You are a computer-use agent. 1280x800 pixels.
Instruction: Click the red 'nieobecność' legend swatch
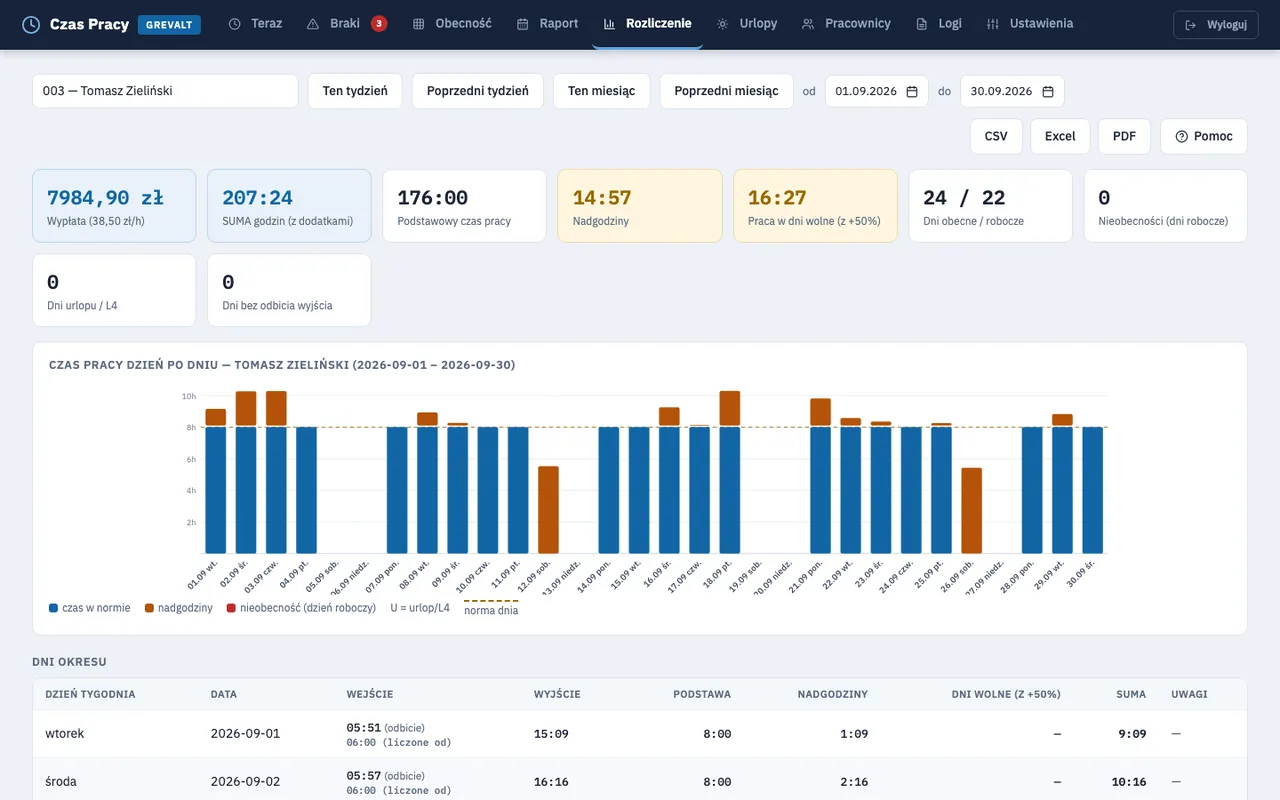[x=231, y=608]
